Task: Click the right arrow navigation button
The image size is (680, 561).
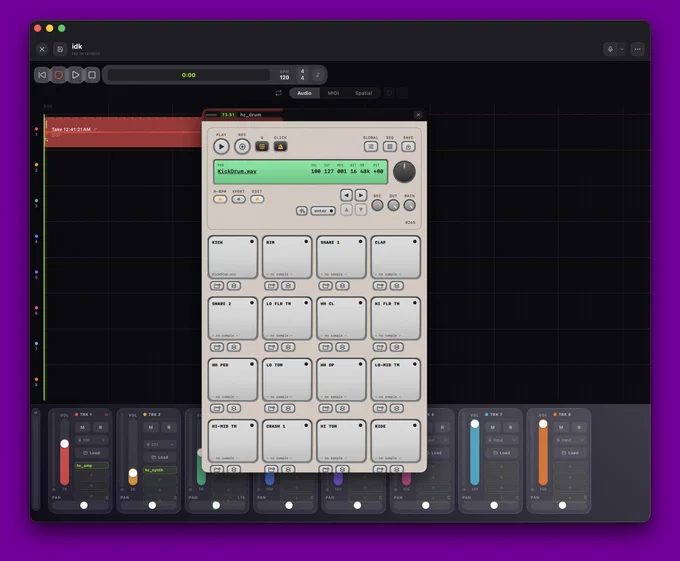Action: click(361, 195)
